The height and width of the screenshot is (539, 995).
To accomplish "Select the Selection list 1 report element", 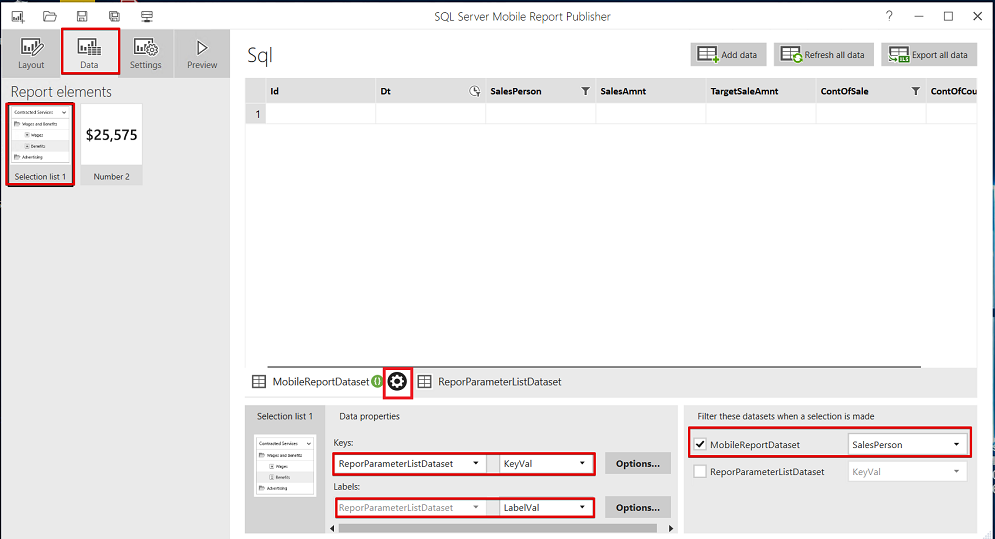I will click(40, 145).
